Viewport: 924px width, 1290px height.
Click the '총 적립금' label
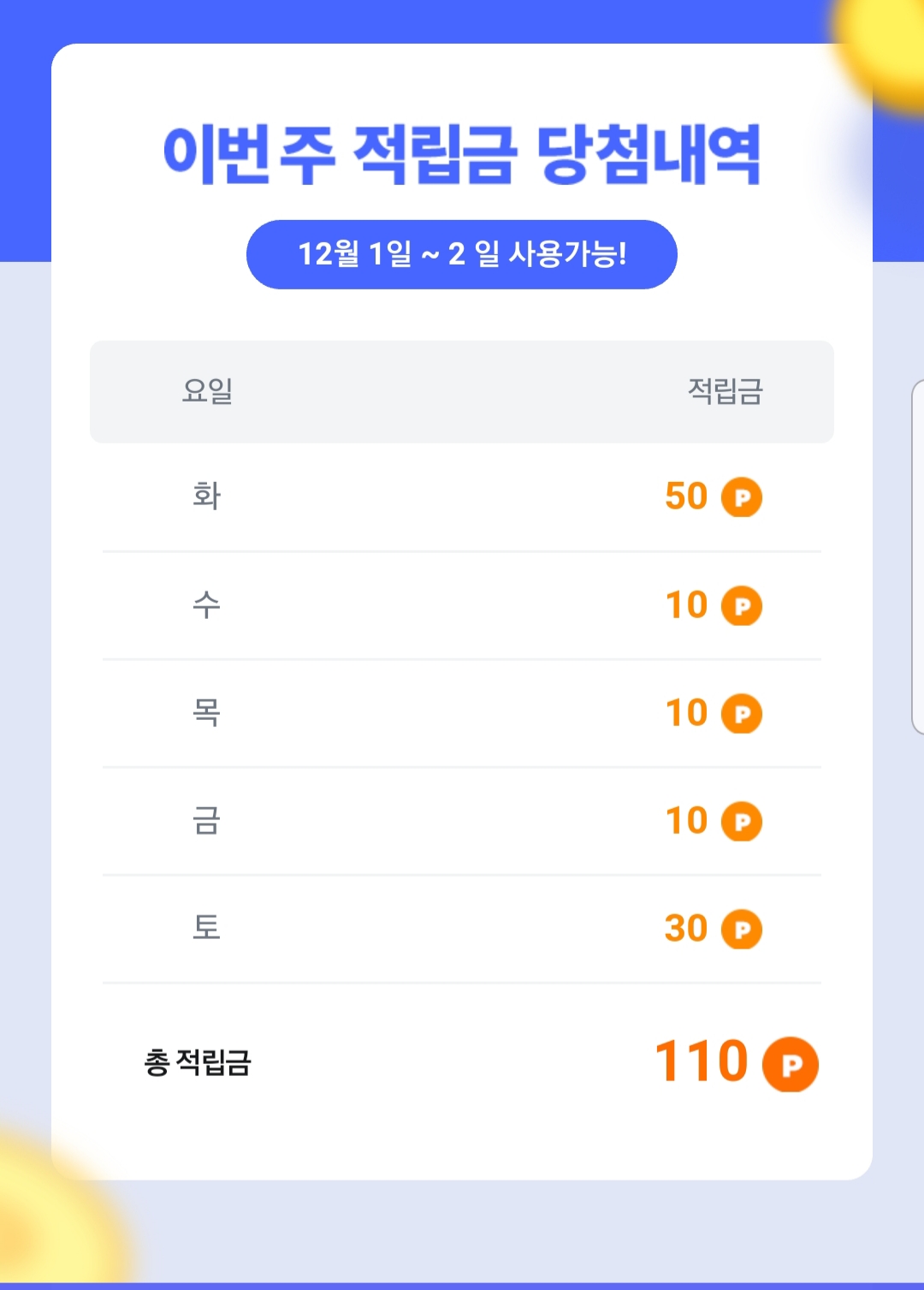tap(198, 1063)
